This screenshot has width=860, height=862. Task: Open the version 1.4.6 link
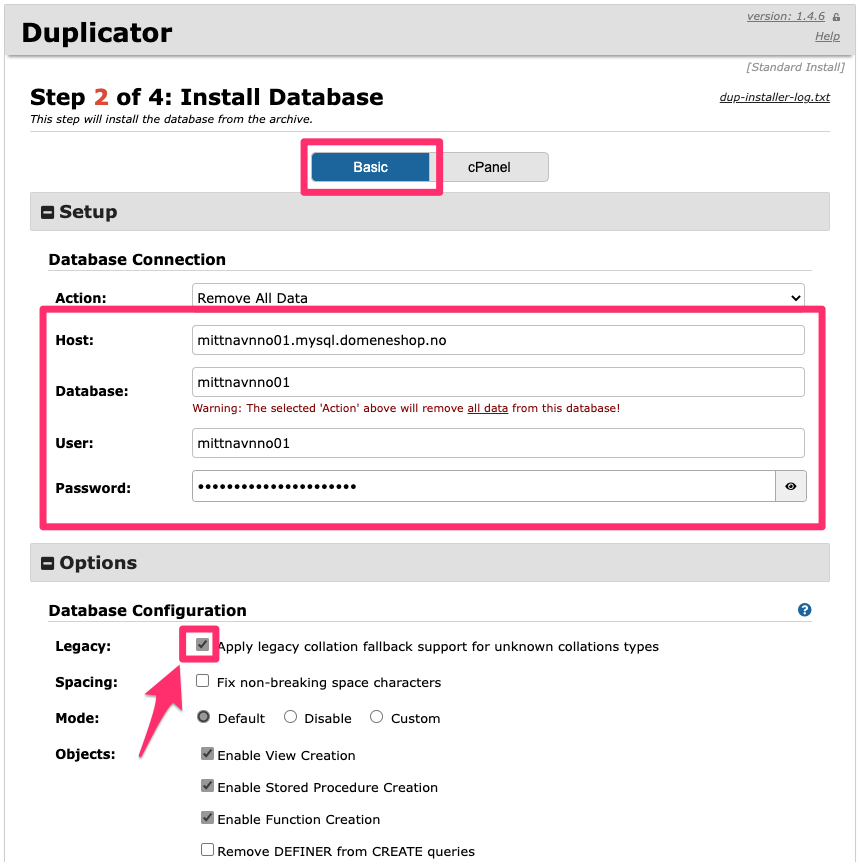(785, 16)
